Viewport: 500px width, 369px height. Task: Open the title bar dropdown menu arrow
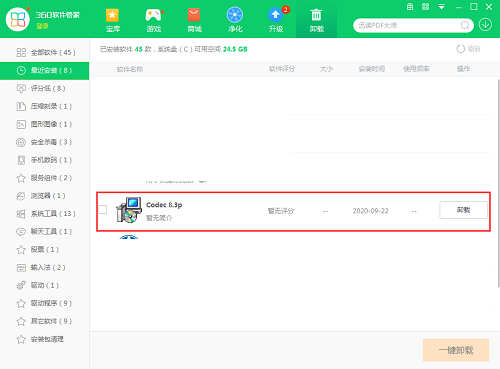[442, 7]
